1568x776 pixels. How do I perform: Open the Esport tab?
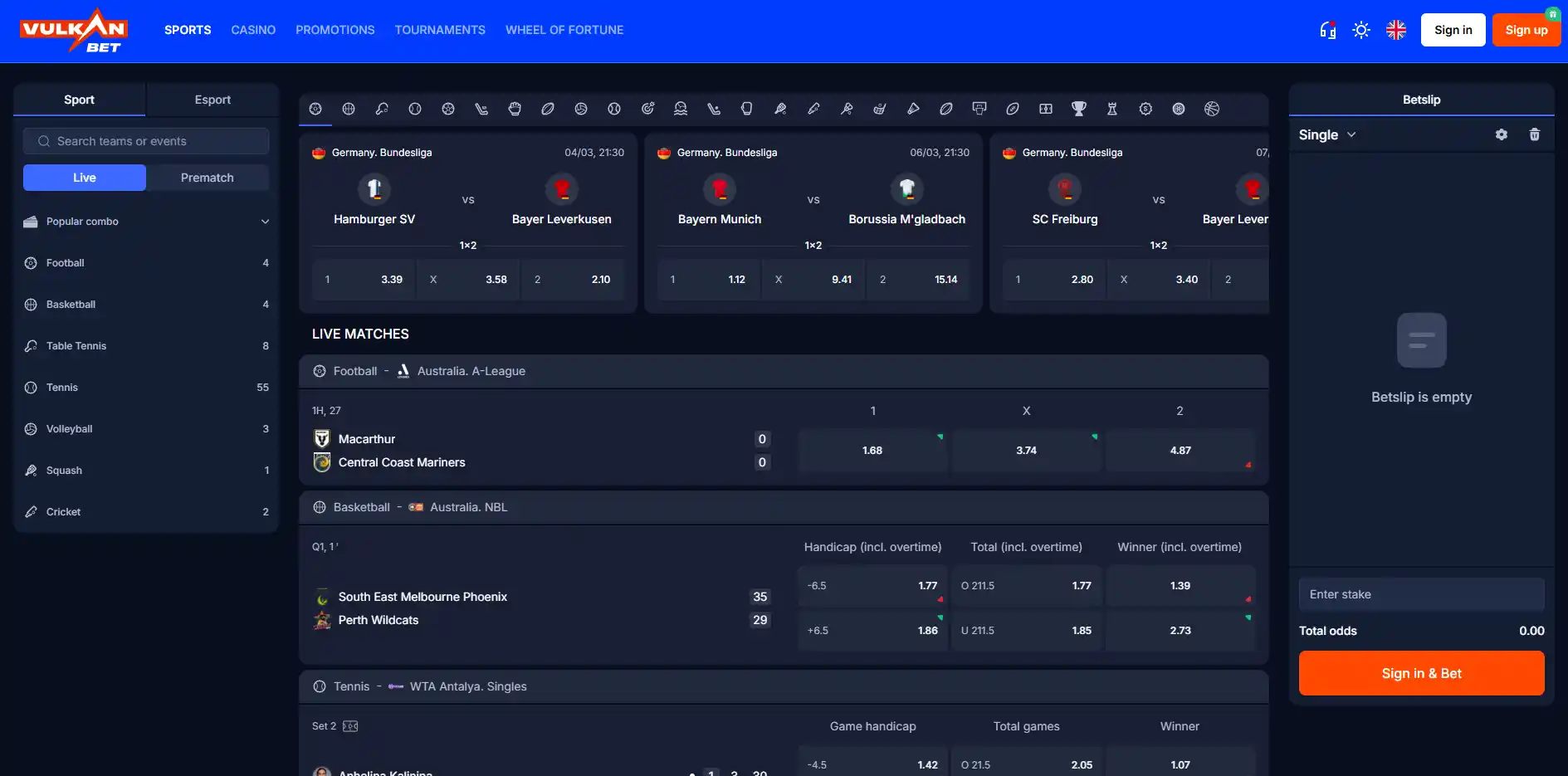[x=212, y=100]
